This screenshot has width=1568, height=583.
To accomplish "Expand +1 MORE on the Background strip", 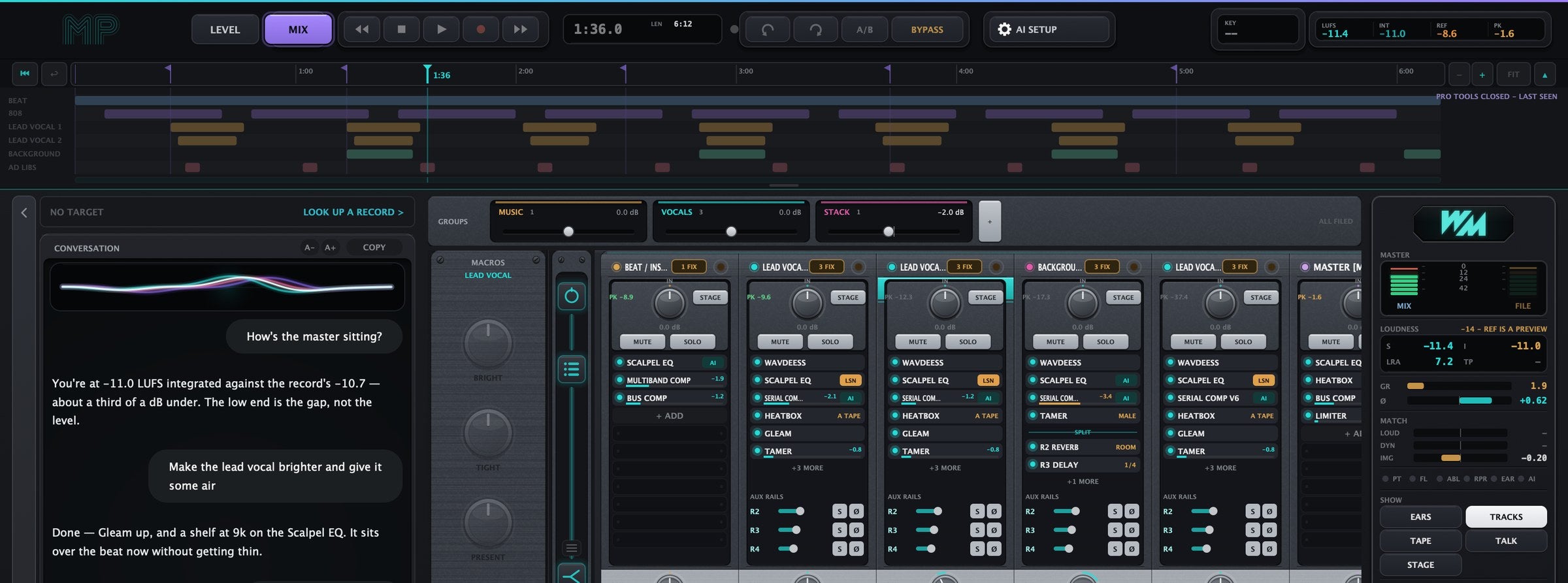I will (1083, 482).
